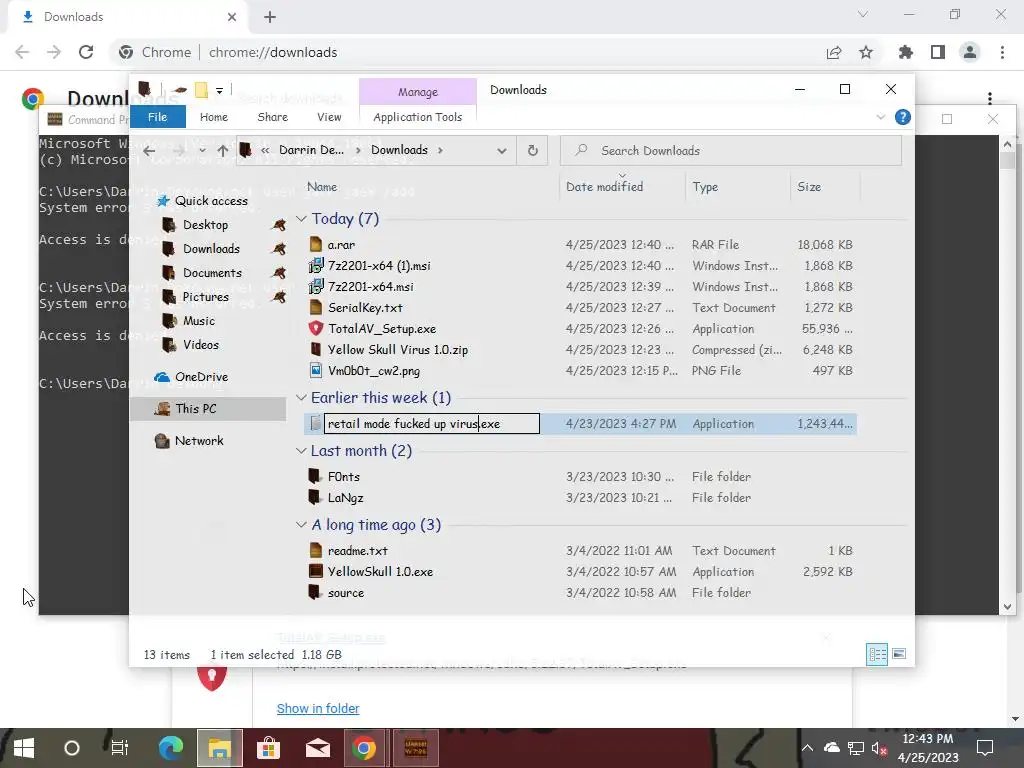Click the file rename text box
The width and height of the screenshot is (1024, 768).
tap(432, 424)
